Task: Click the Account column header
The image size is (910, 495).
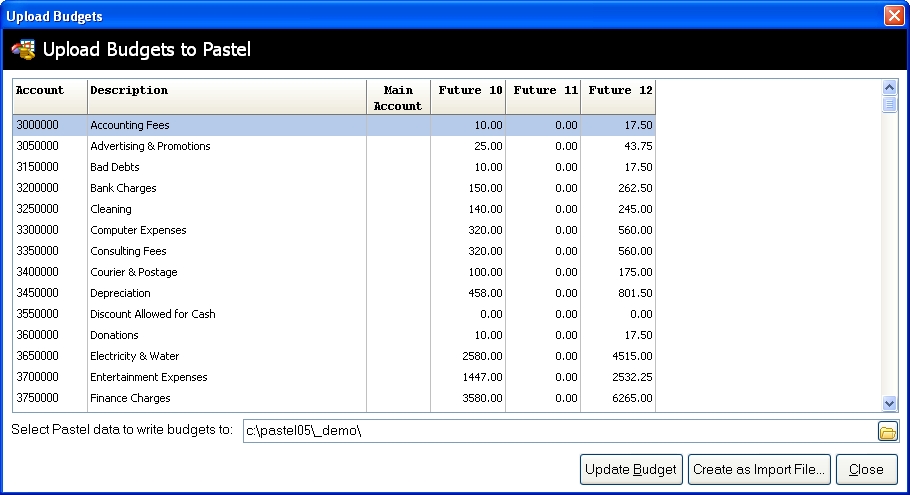Action: pyautogui.click(x=50, y=97)
